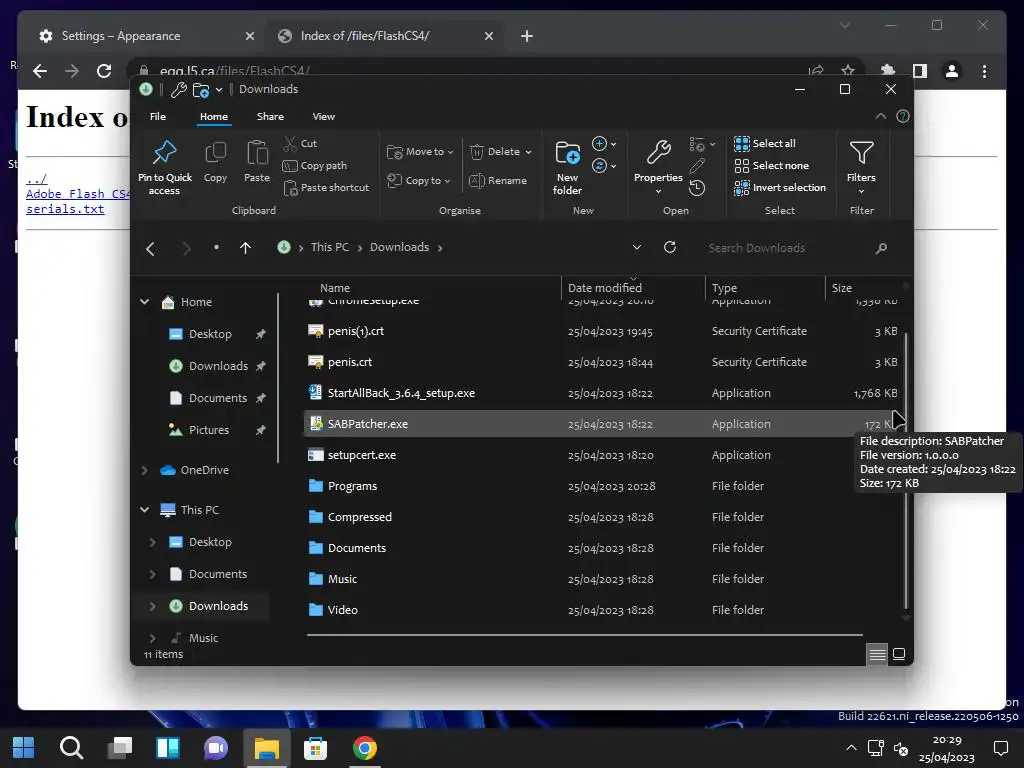Open the Filters dropdown

coord(861,167)
